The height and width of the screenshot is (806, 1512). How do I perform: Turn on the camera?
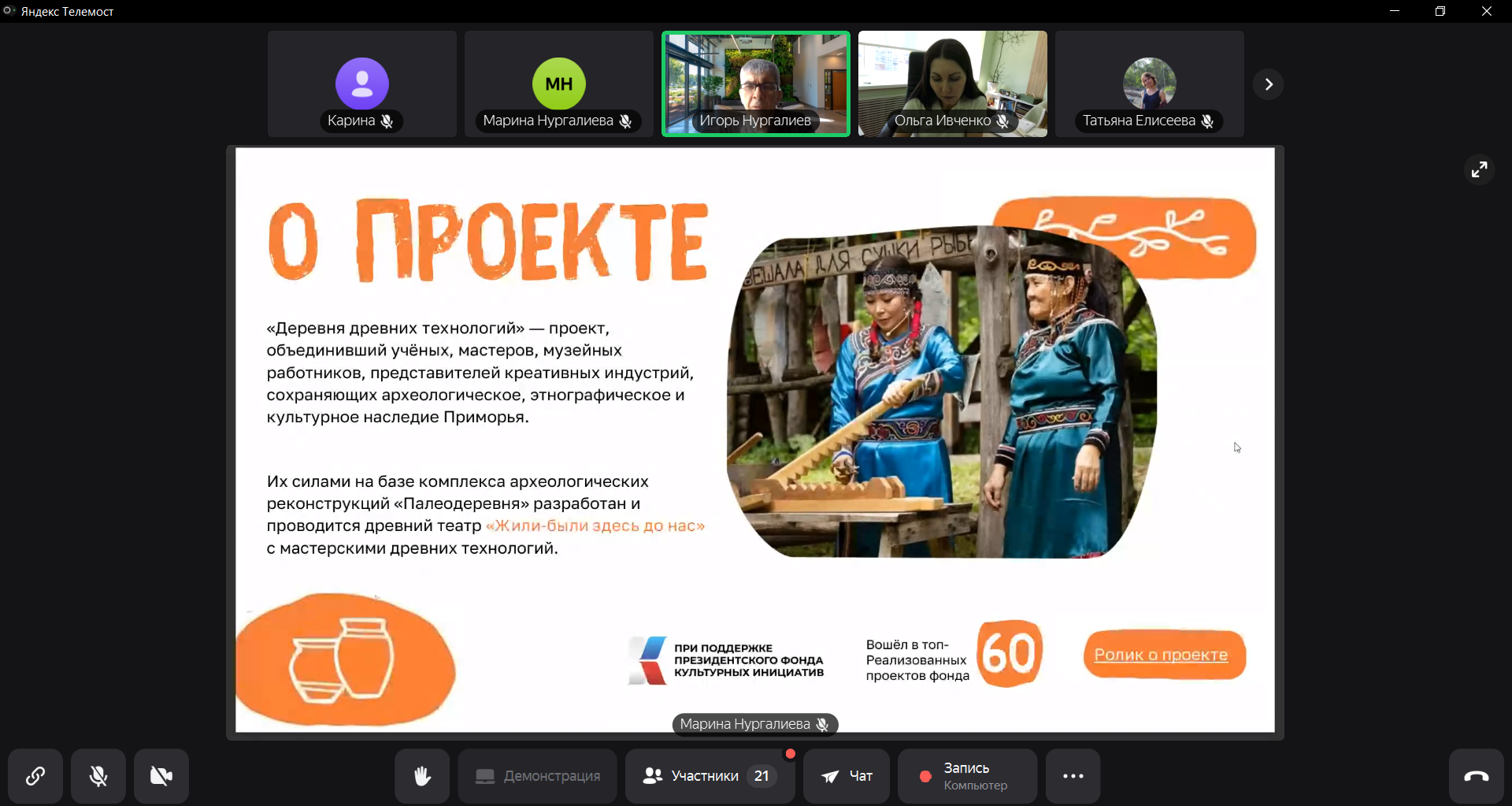pos(161,776)
